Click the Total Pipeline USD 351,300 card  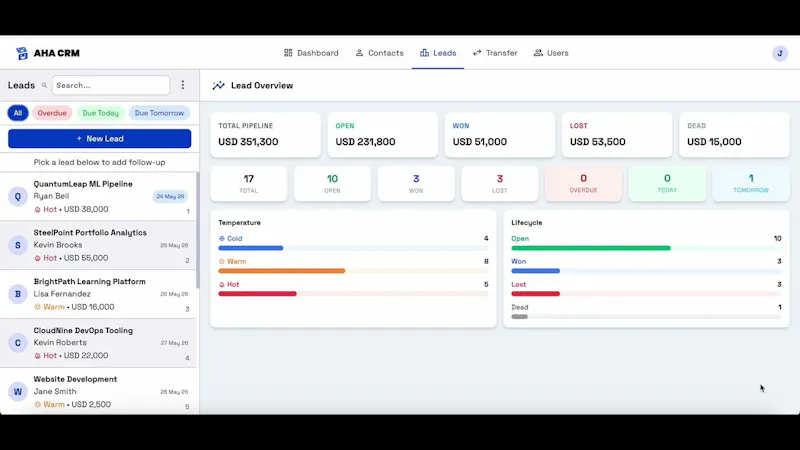click(265, 135)
